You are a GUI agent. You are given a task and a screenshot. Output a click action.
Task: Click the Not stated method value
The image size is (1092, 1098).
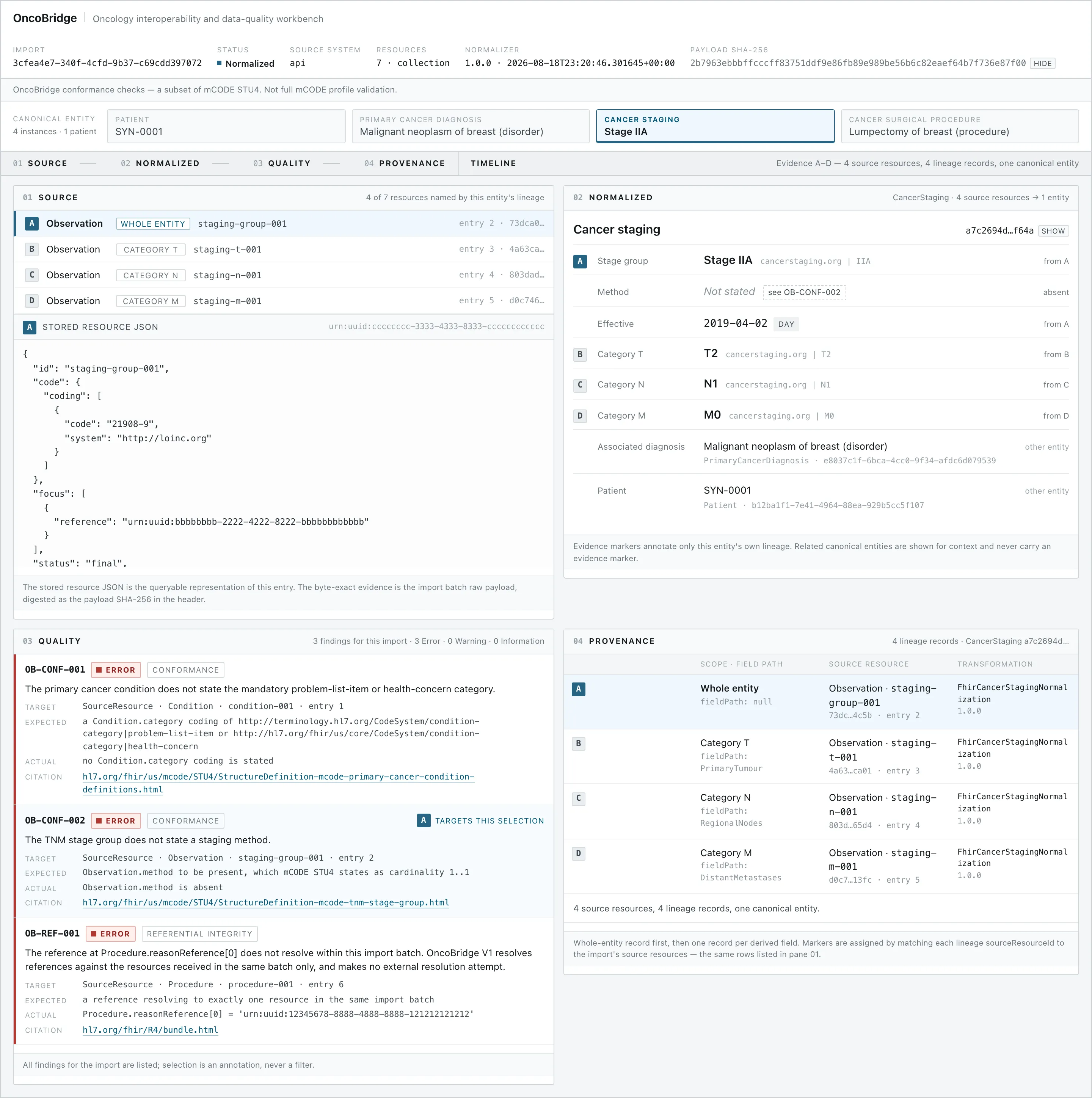(x=729, y=292)
